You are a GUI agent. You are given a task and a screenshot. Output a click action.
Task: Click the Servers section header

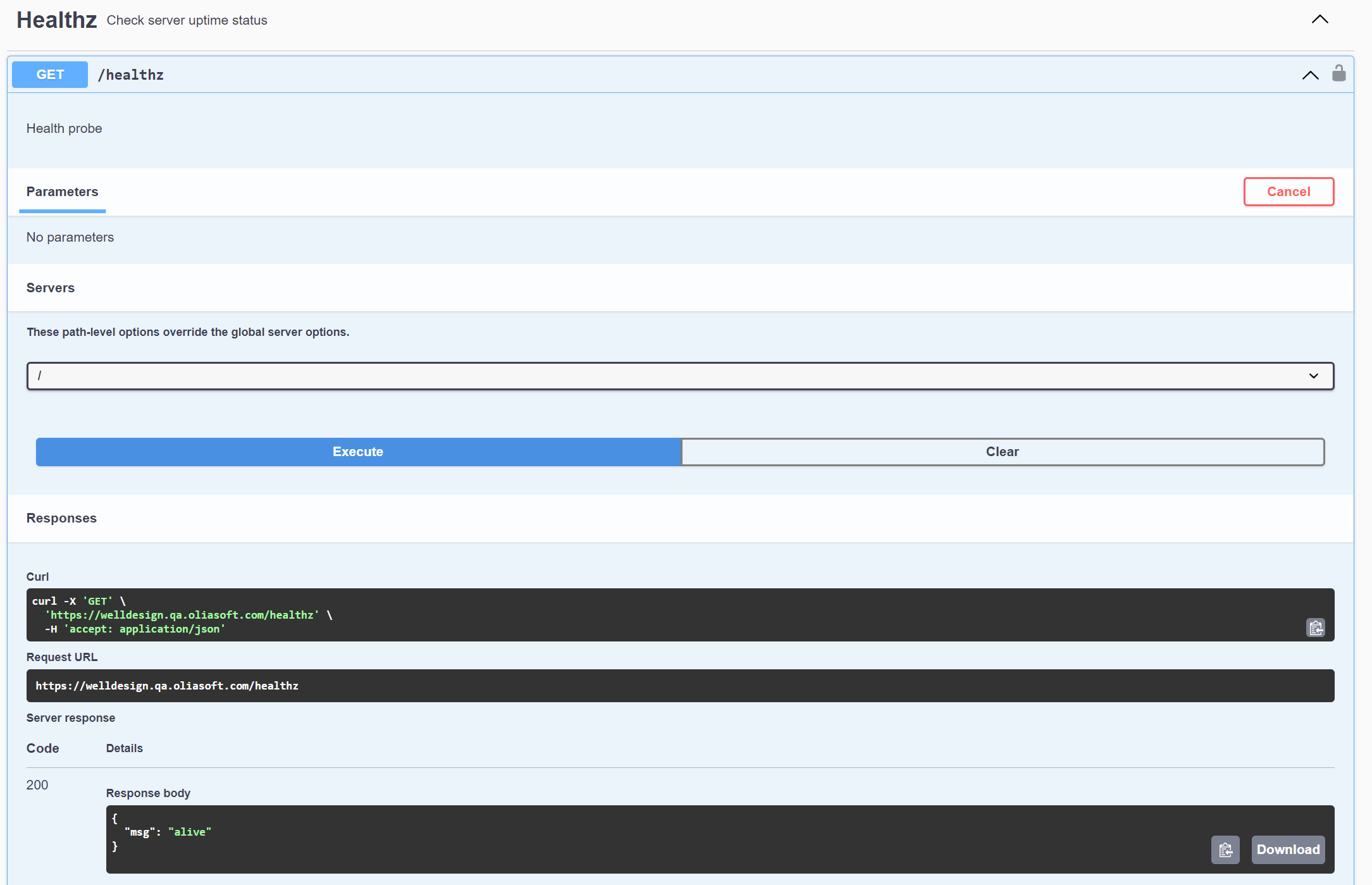51,288
